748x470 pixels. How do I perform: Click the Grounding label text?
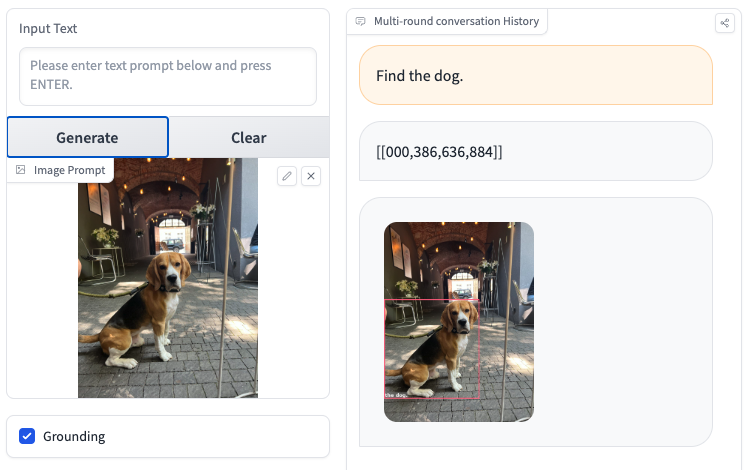click(x=74, y=437)
